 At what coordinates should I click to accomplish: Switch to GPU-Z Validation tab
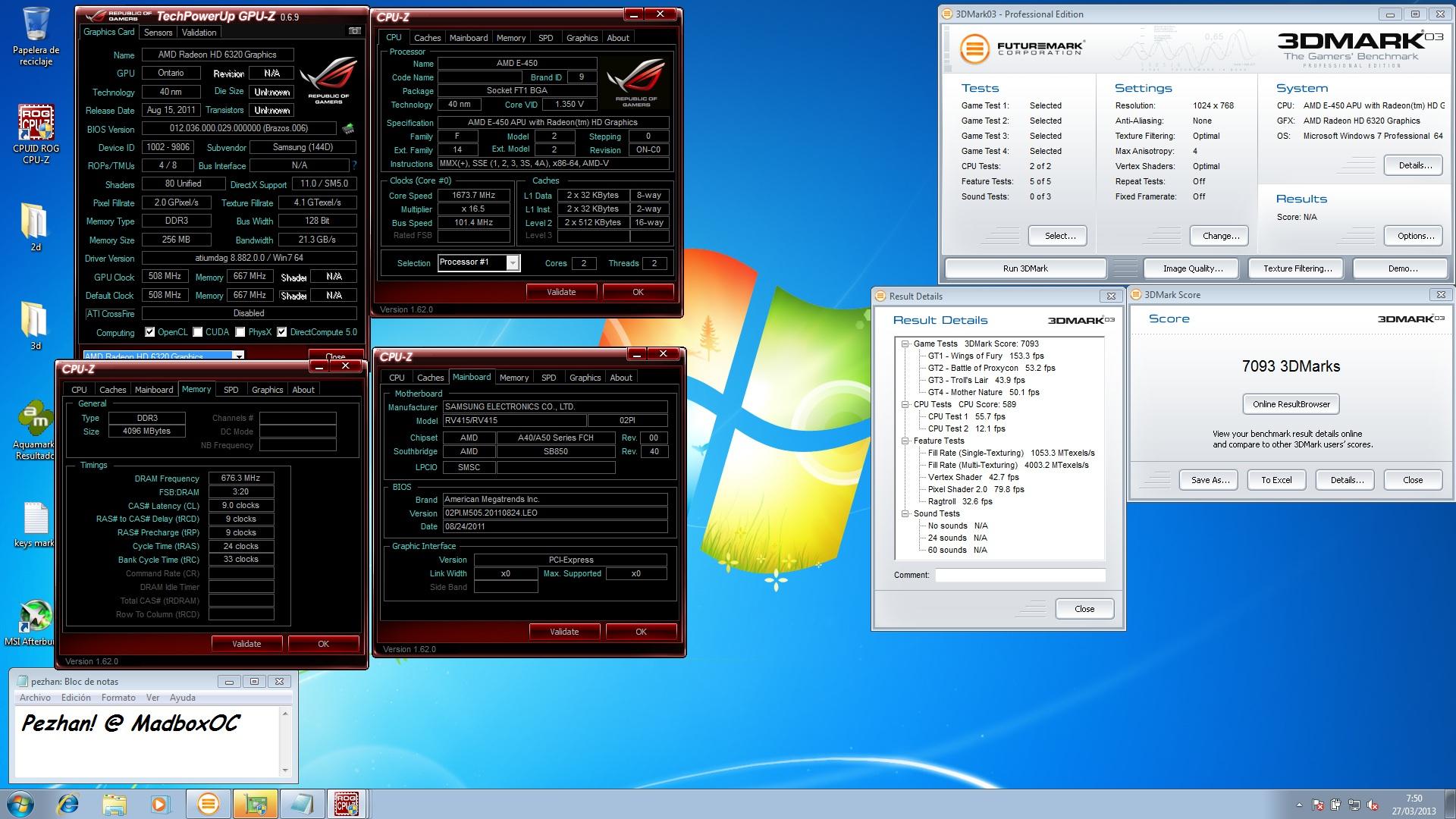199,33
